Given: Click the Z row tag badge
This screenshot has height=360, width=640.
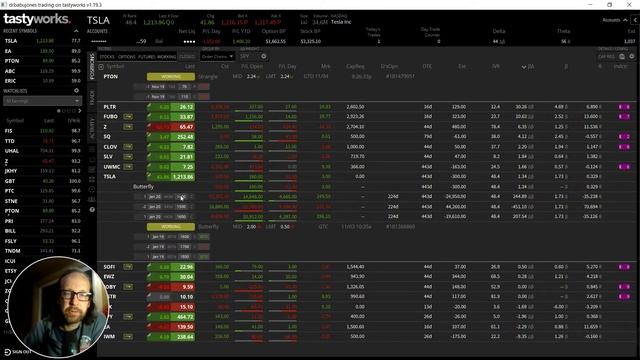Looking at the screenshot, I should 128,127.
